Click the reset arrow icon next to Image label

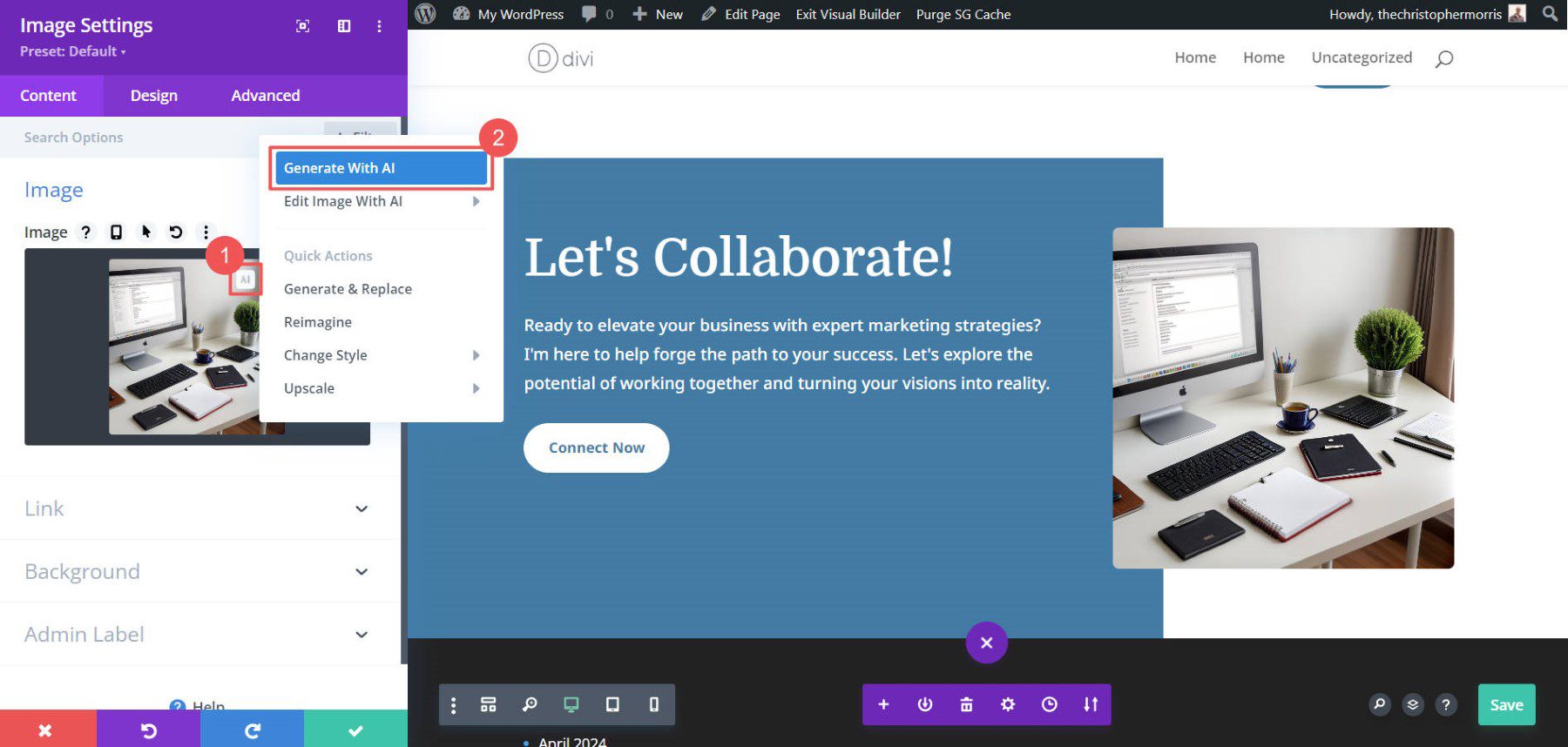coord(176,232)
